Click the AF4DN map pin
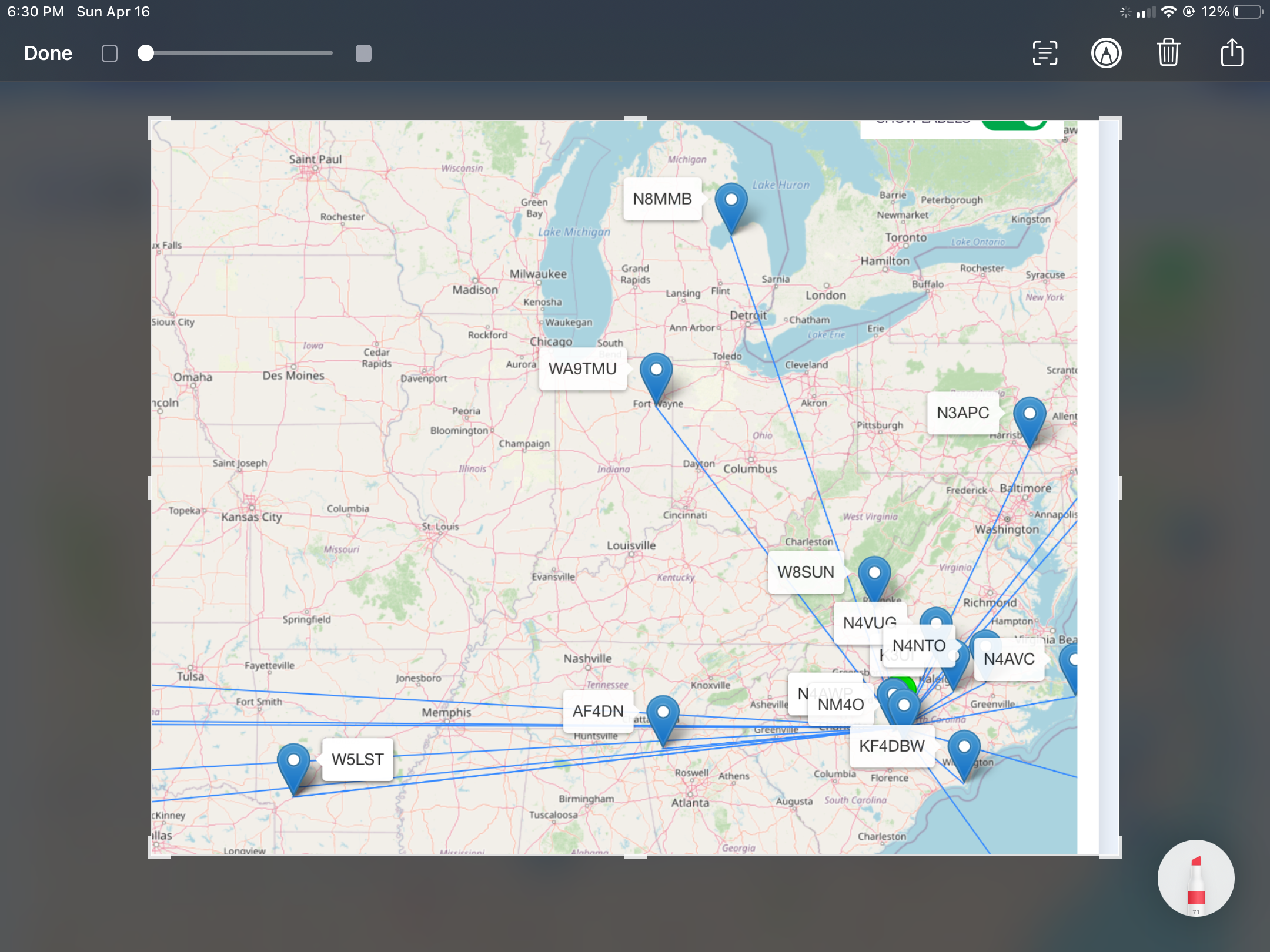 pyautogui.click(x=663, y=722)
